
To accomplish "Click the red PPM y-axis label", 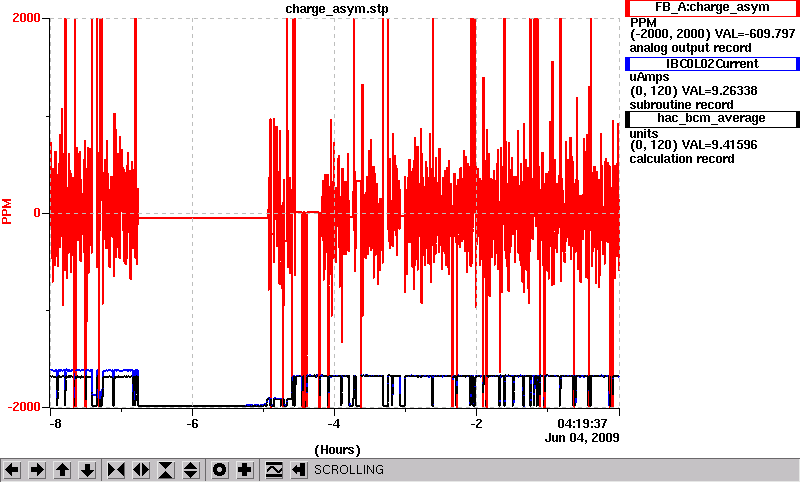I will [x=7, y=212].
